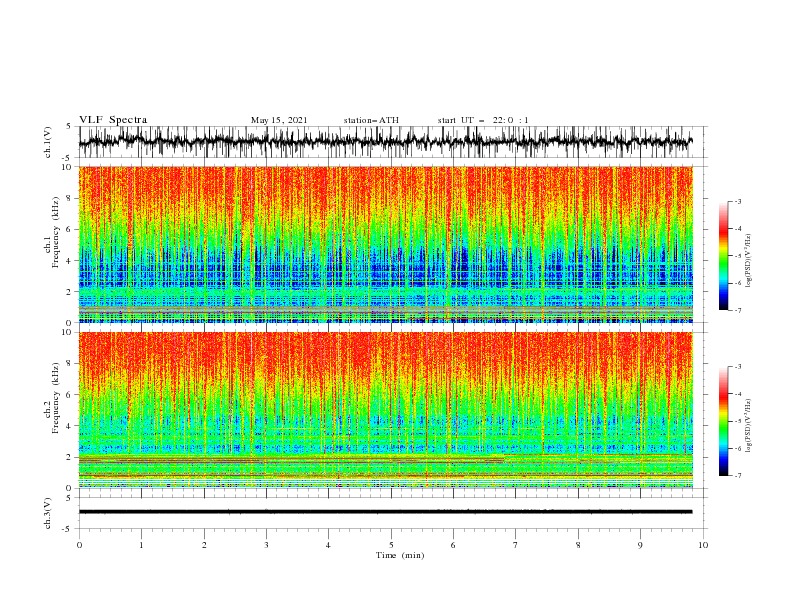
Task: Click the "ch.3(V)" axis label
Action: click(x=48, y=513)
